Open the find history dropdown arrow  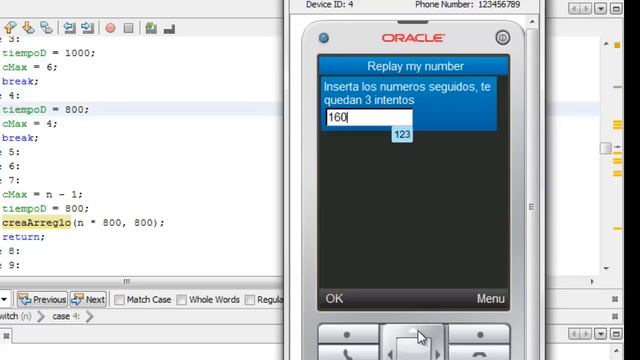click(x=4, y=300)
